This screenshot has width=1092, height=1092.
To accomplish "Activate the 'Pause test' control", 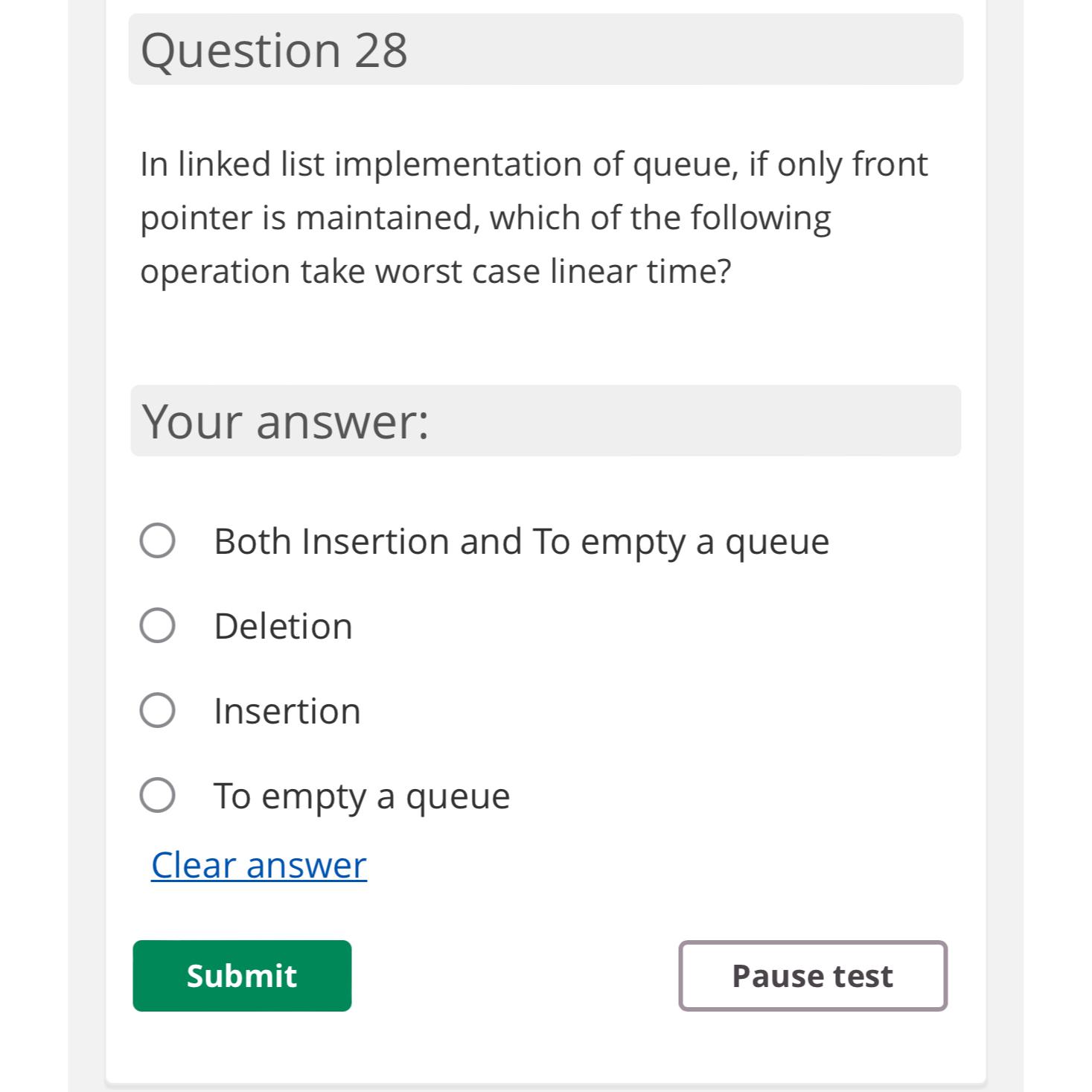I will pos(813,975).
